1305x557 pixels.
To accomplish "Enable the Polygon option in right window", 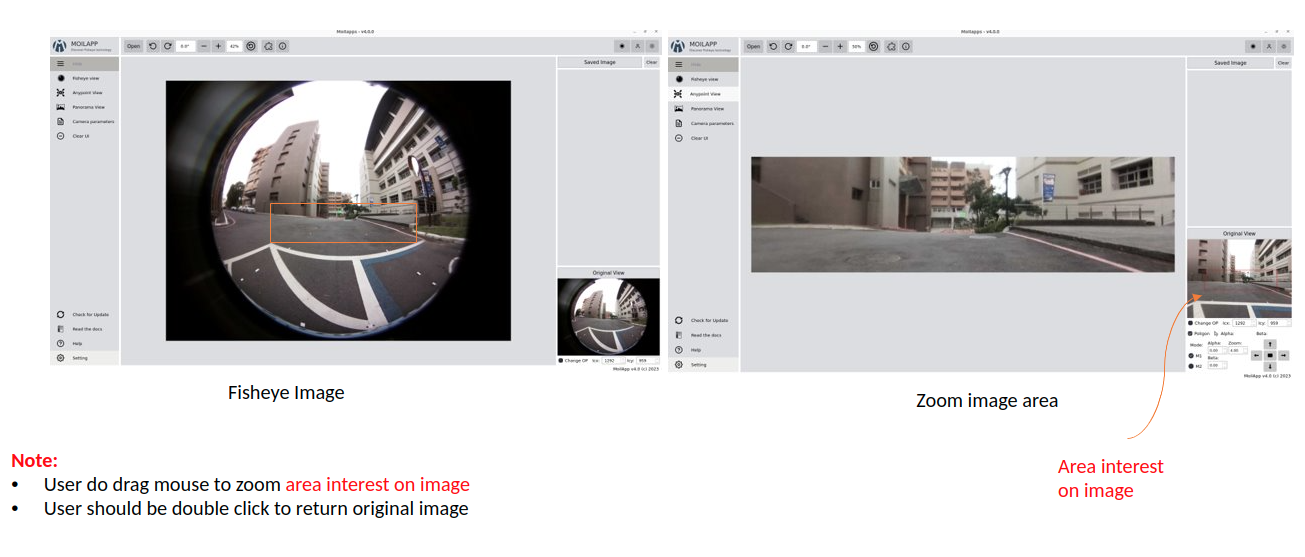I will point(1191,333).
